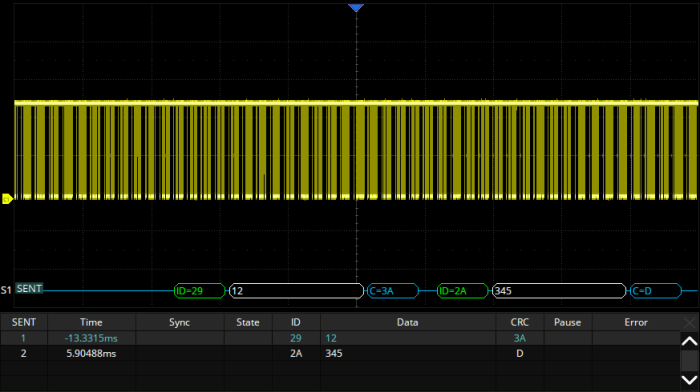Click the Data column header
The height and width of the screenshot is (392, 700).
click(x=408, y=322)
